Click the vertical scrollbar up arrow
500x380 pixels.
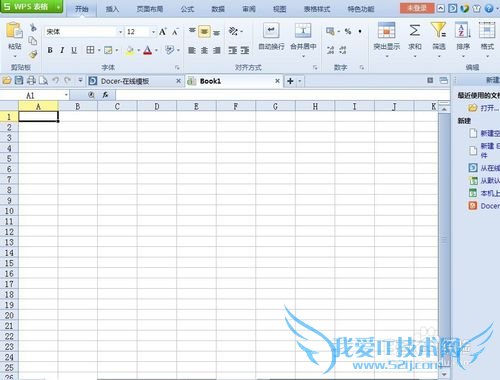point(444,109)
